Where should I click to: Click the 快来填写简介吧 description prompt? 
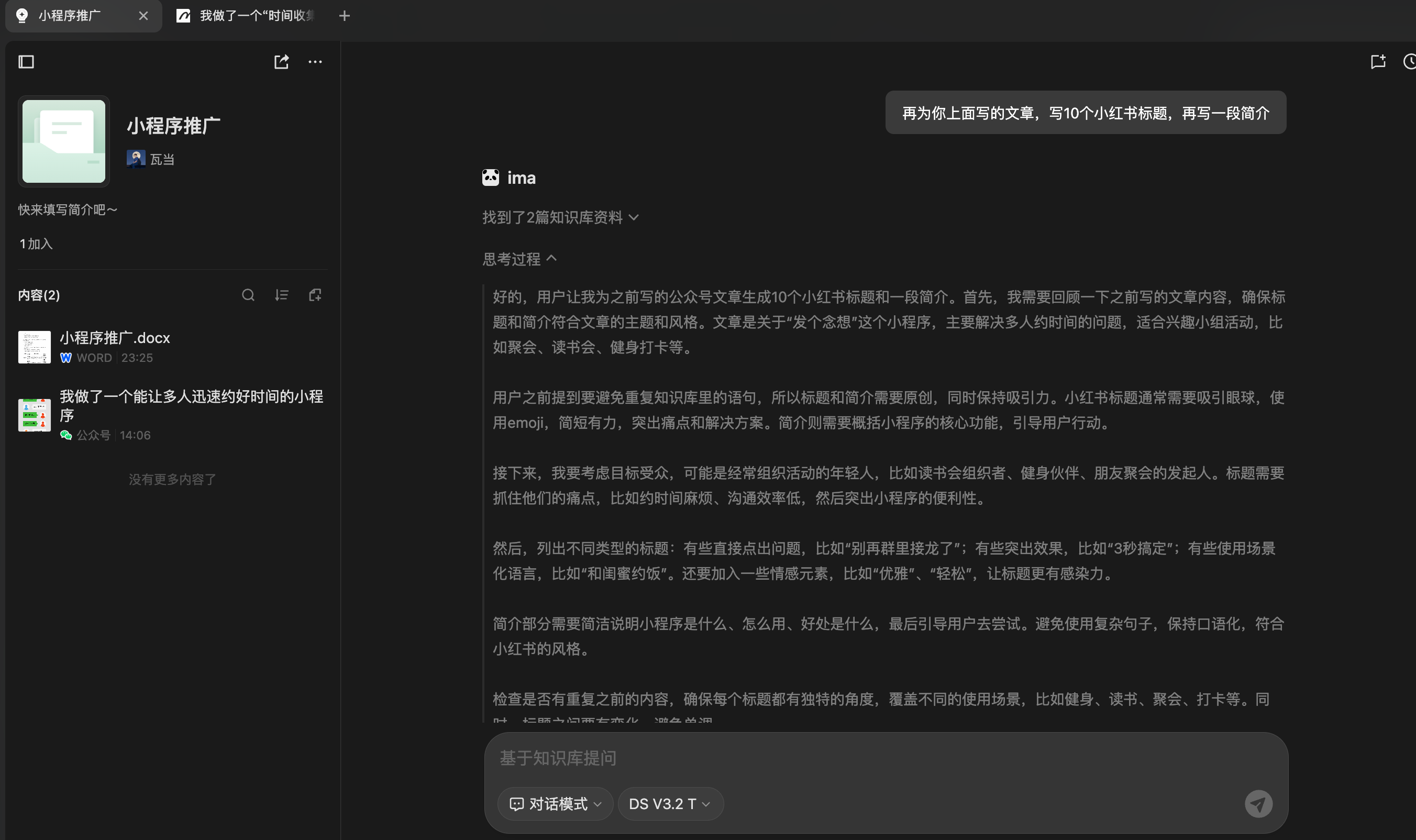pos(68,210)
